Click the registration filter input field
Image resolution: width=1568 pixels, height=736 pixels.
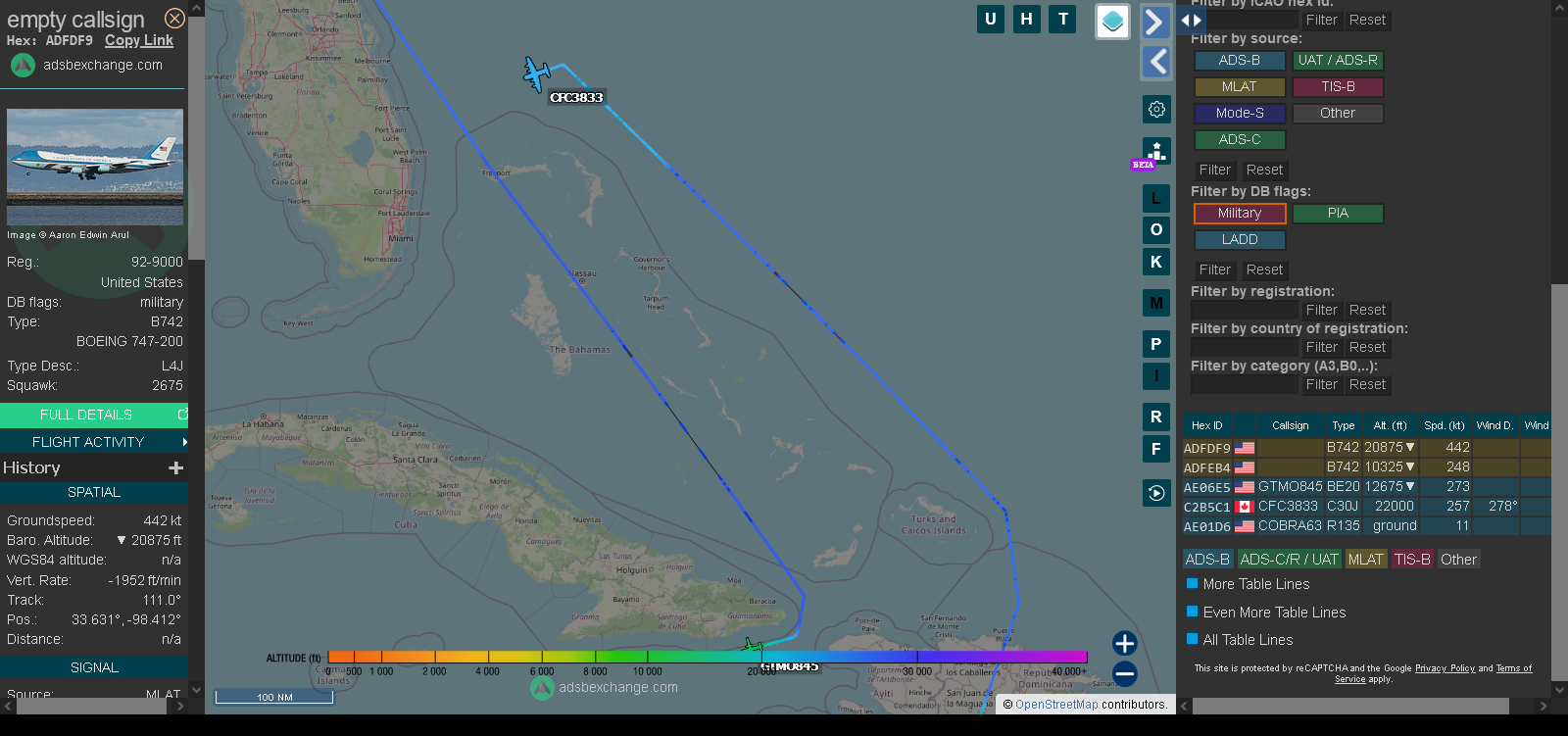coord(1244,311)
